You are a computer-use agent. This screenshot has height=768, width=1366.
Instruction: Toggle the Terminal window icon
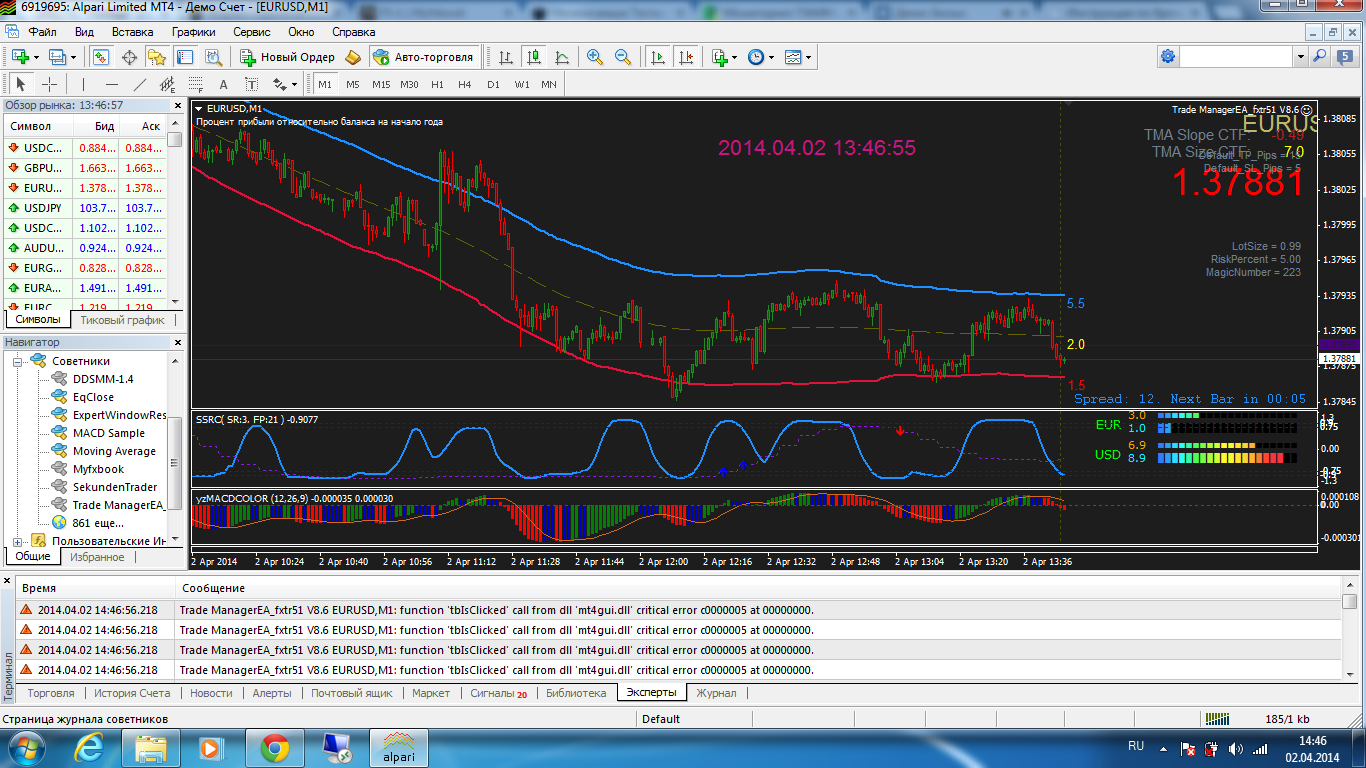185,57
